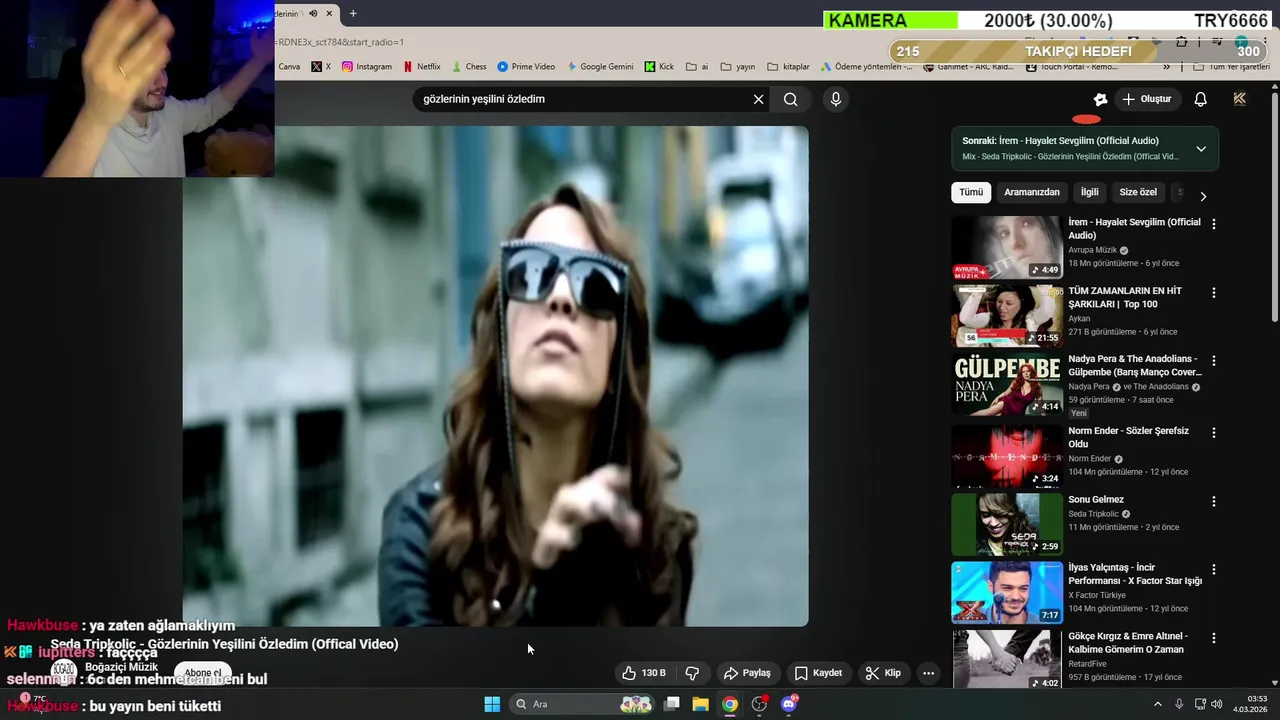
Task: Select the İlgili filter chip
Action: coord(1089,192)
